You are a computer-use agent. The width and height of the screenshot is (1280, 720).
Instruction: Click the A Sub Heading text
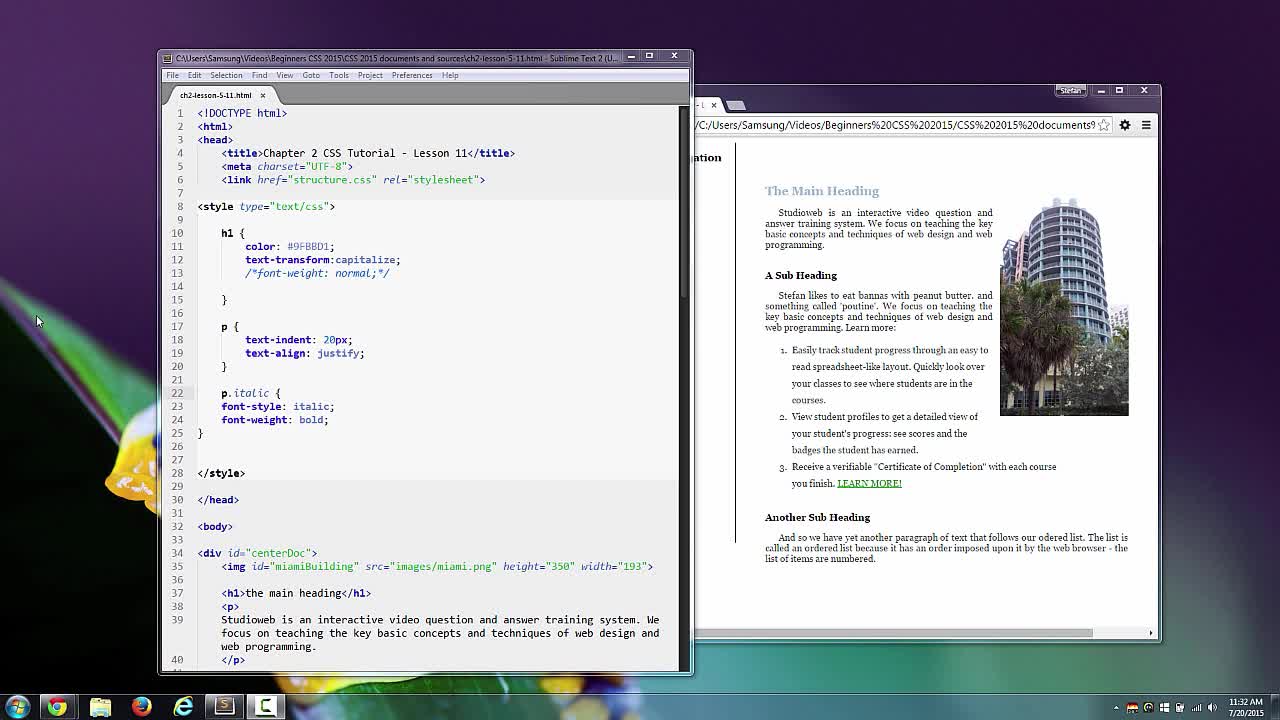point(801,275)
